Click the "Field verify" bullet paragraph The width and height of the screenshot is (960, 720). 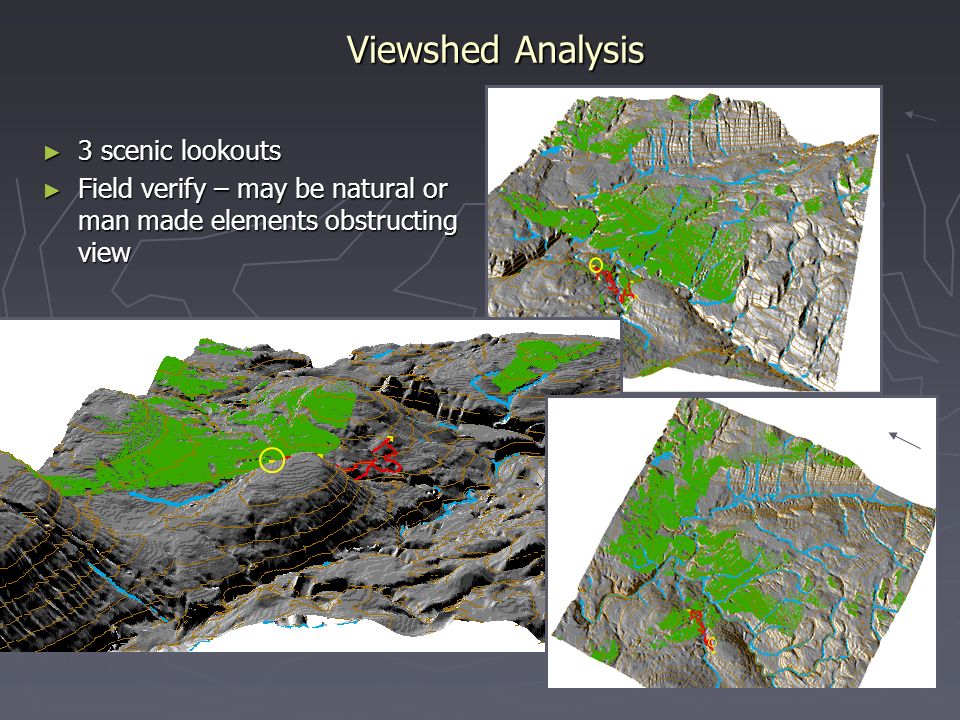[268, 220]
